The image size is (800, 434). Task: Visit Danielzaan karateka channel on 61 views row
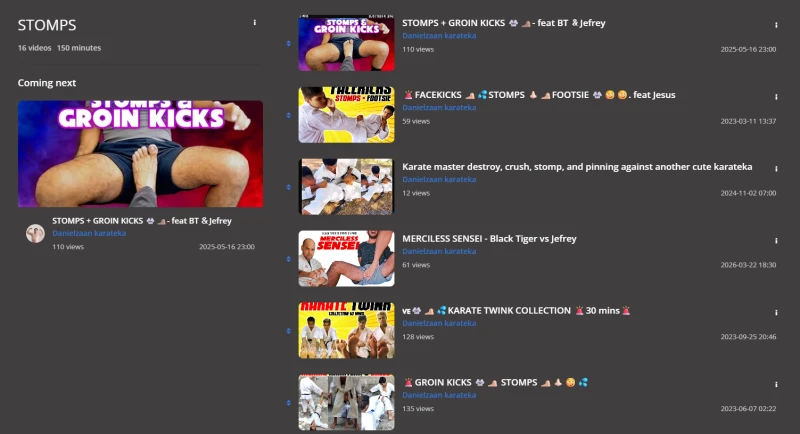tap(439, 251)
